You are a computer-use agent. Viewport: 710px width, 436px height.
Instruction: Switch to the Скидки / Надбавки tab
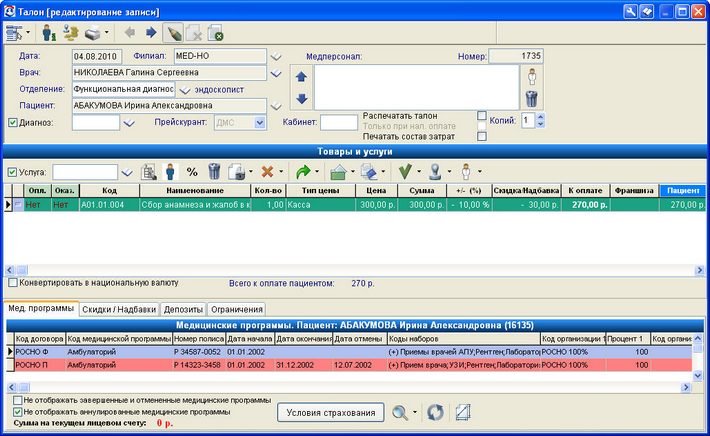pyautogui.click(x=119, y=310)
